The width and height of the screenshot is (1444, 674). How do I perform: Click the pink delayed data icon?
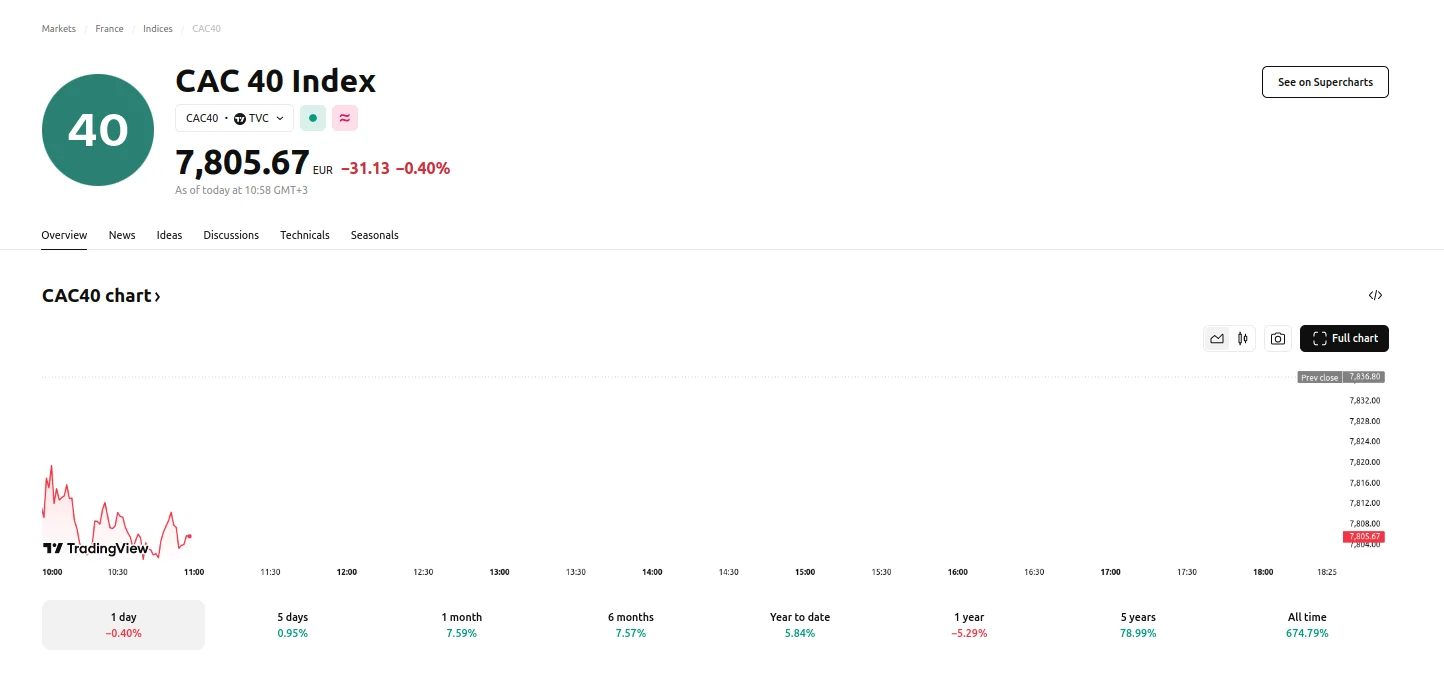345,118
